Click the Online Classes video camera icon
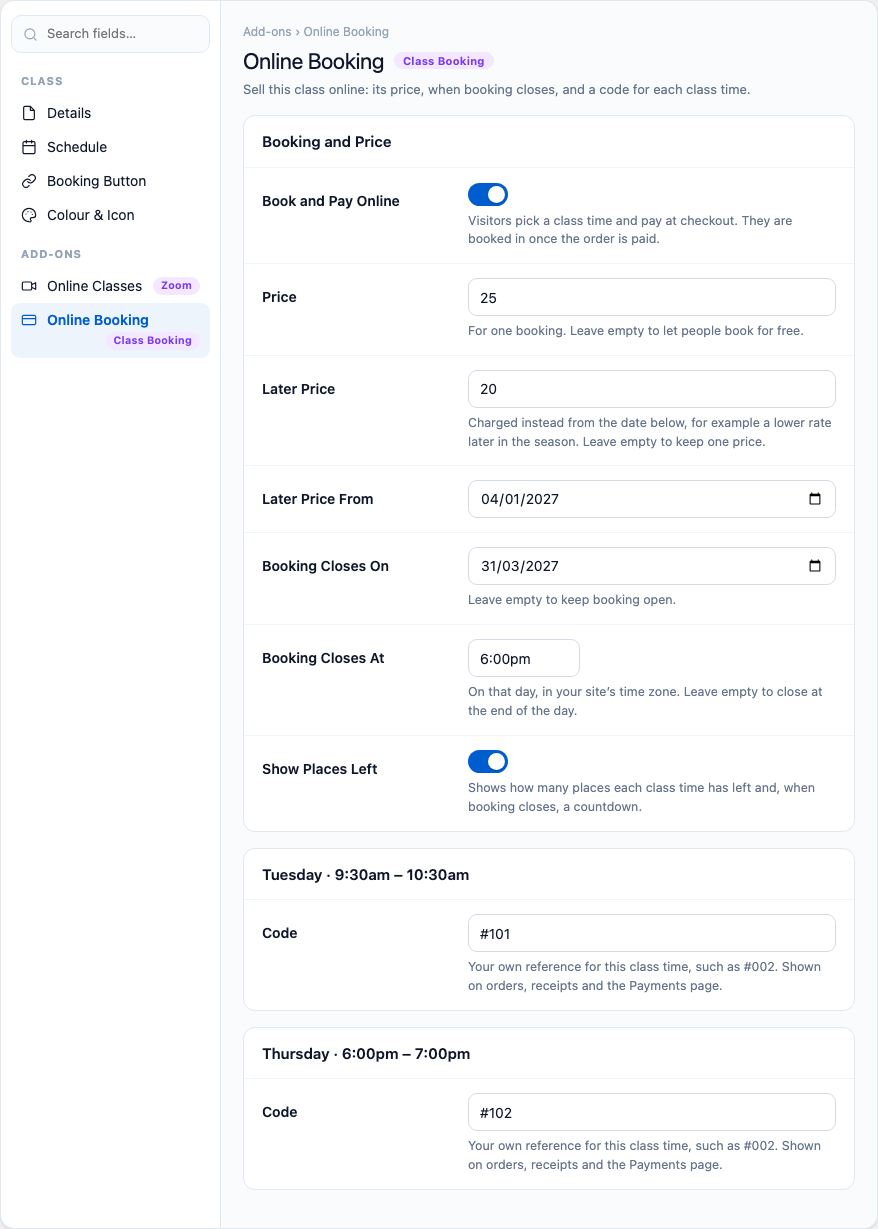 29,286
